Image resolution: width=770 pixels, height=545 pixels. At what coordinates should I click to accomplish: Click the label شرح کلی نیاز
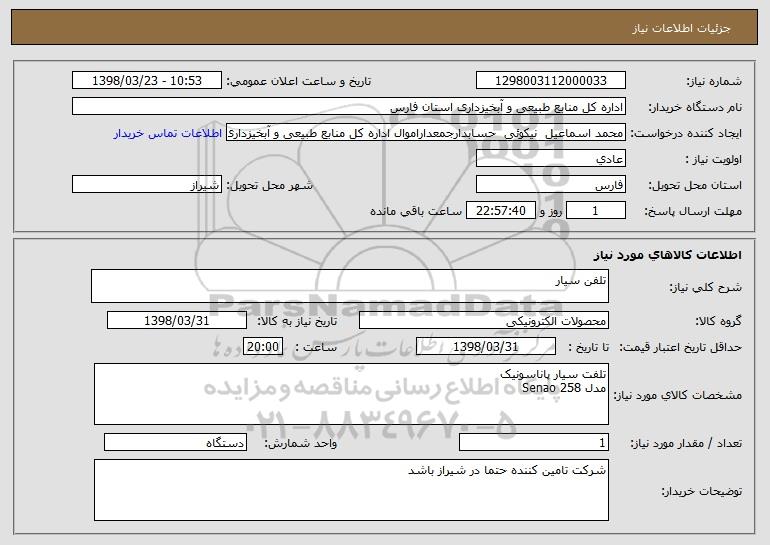tap(706, 287)
